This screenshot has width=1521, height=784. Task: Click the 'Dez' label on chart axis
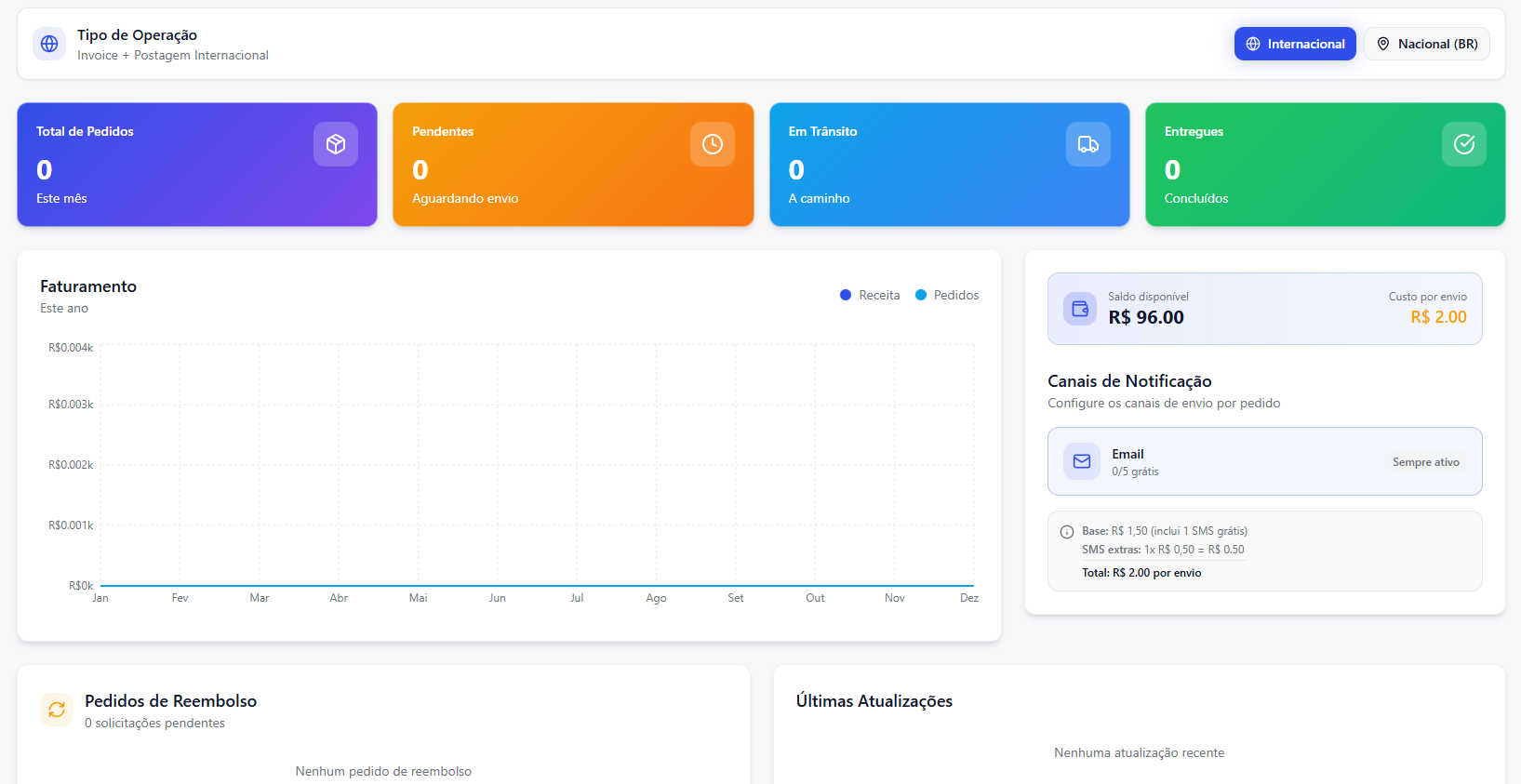coord(969,598)
